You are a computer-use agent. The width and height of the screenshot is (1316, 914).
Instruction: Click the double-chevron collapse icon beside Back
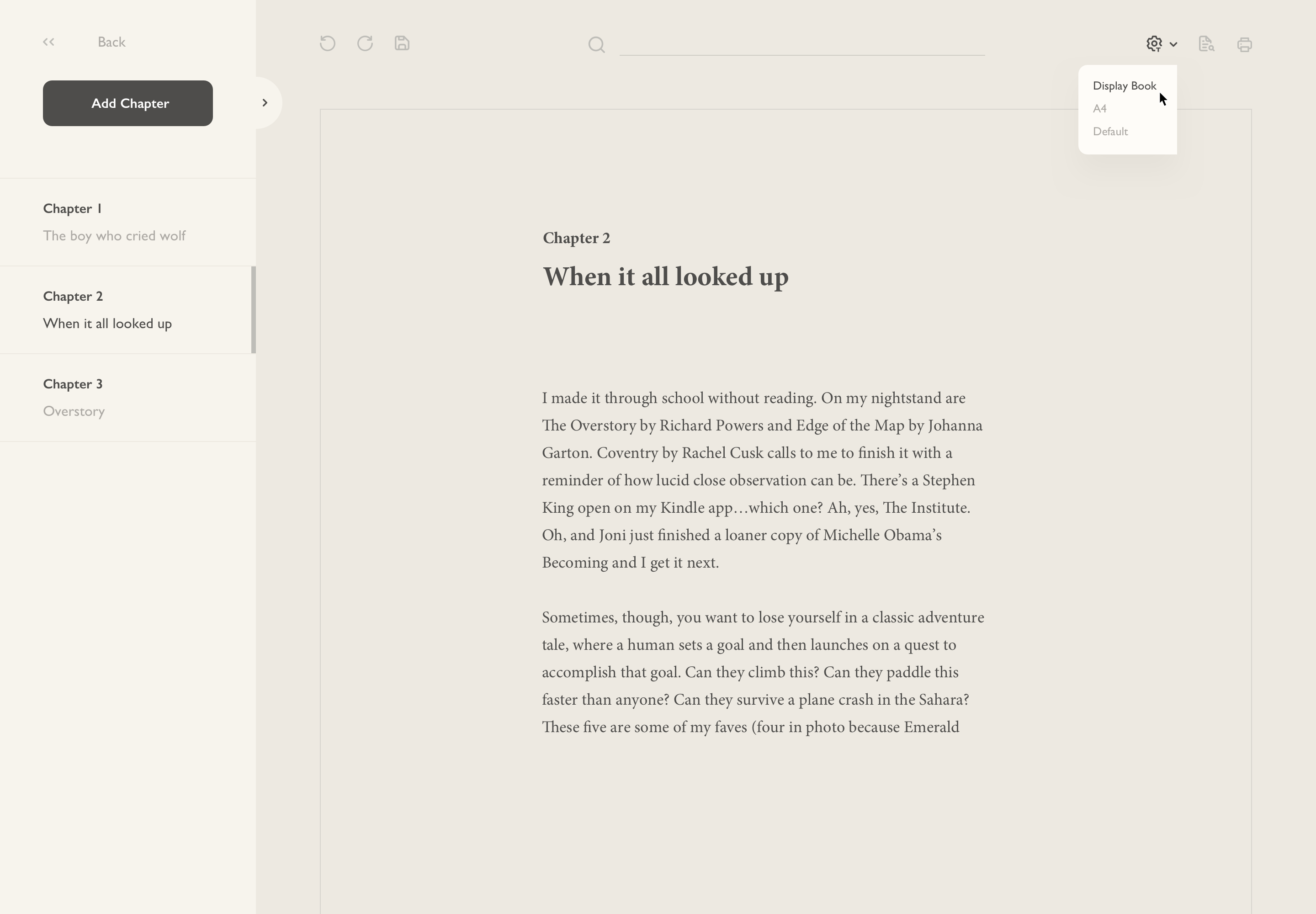click(x=48, y=41)
